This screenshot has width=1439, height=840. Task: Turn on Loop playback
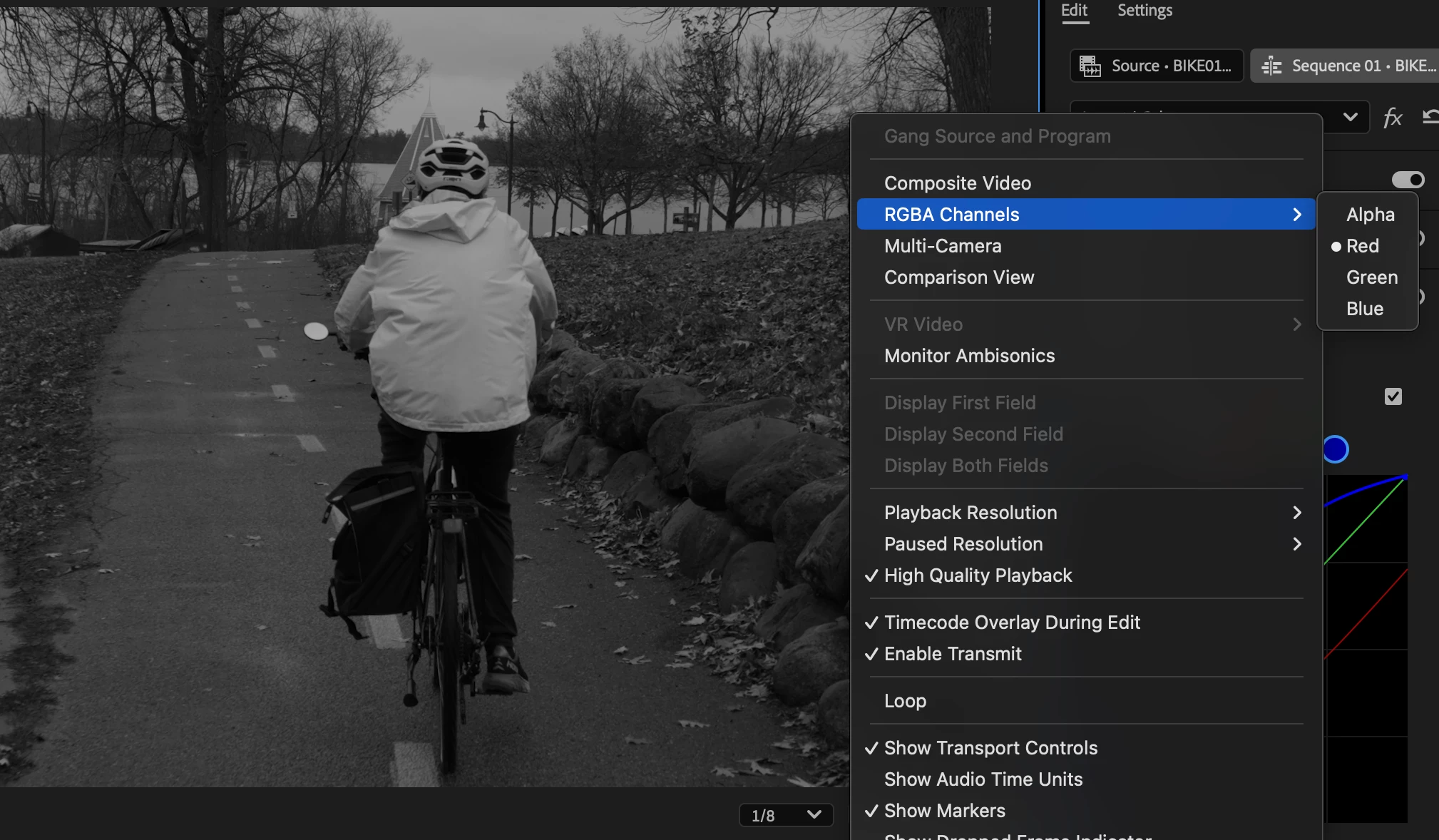[x=905, y=701]
